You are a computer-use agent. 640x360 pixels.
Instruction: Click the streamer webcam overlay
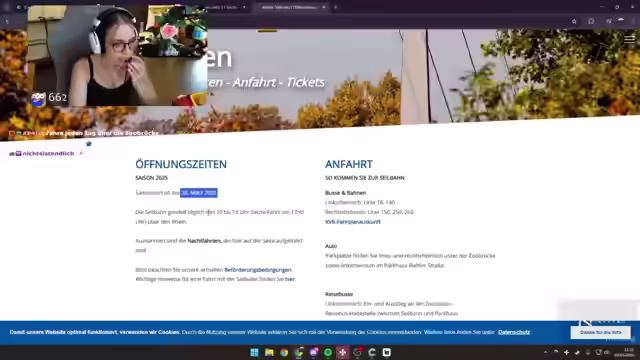pyautogui.click(x=118, y=56)
